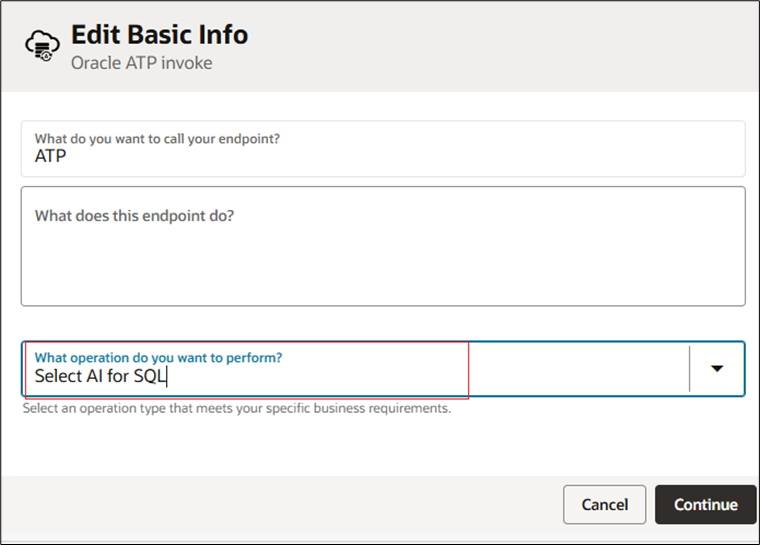Image resolution: width=760 pixels, height=545 pixels.
Task: Click the operation type helper text below dropdown
Action: [236, 408]
